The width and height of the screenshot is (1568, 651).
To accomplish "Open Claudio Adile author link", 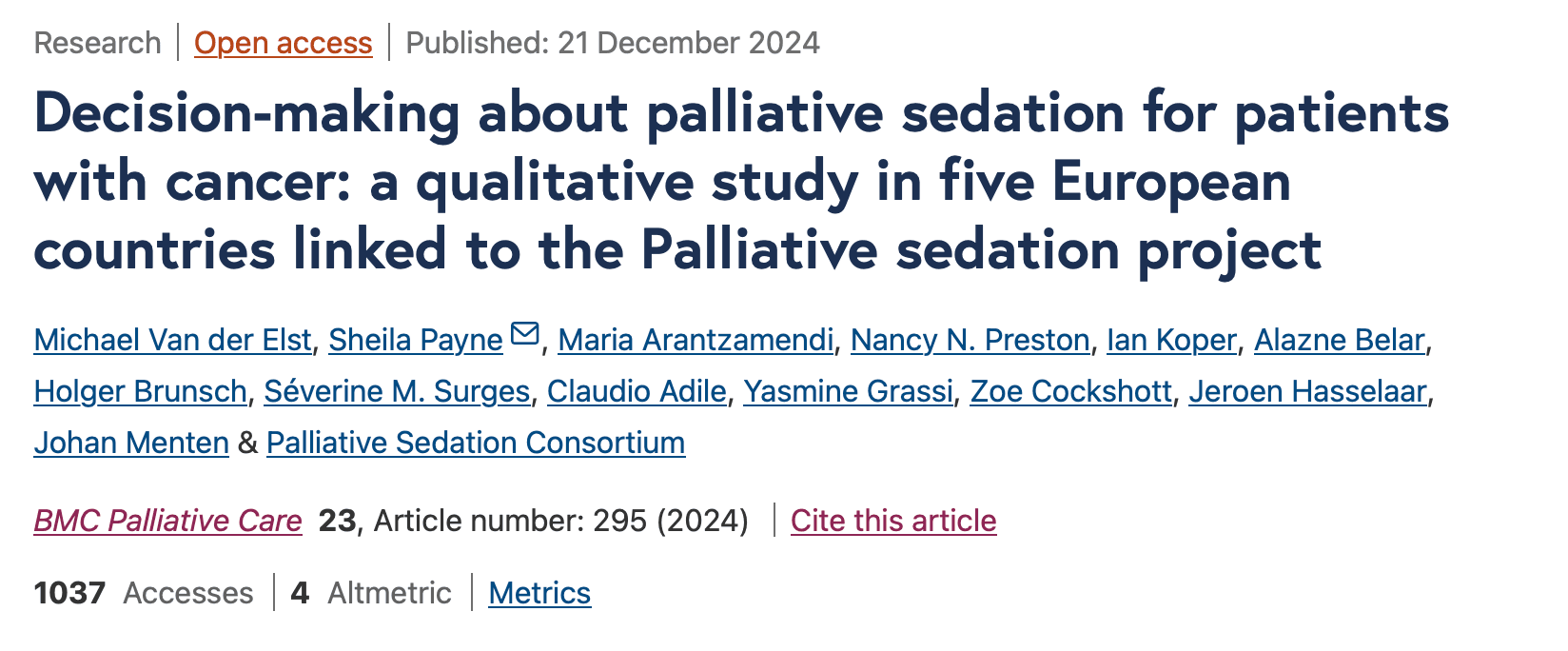I will click(x=637, y=391).
